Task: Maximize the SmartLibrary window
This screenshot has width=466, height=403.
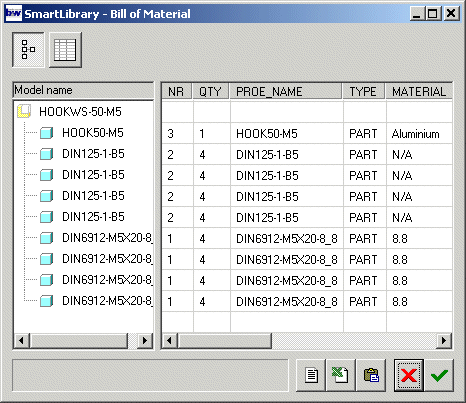Action: 433,14
